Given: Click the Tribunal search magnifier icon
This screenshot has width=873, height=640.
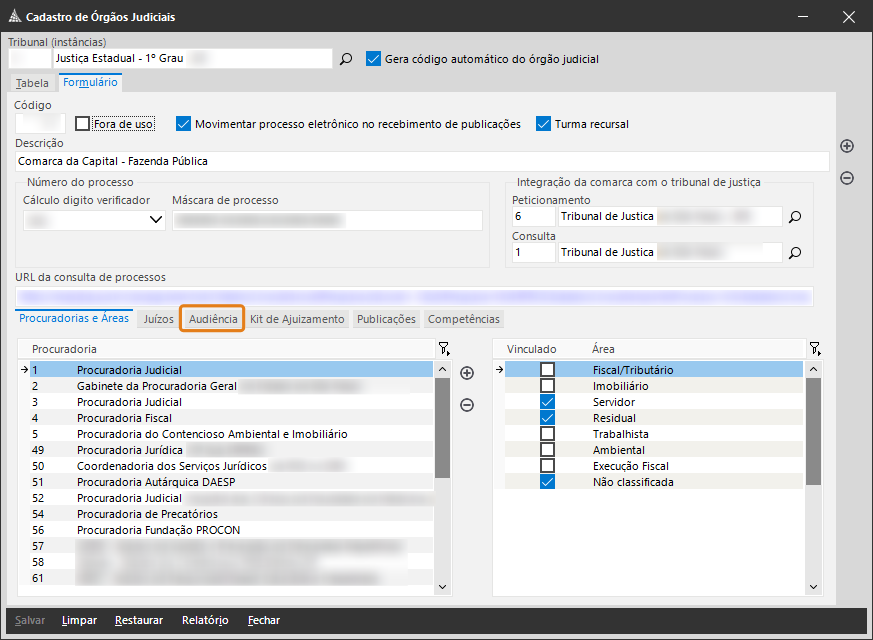Looking at the screenshot, I should (x=346, y=59).
